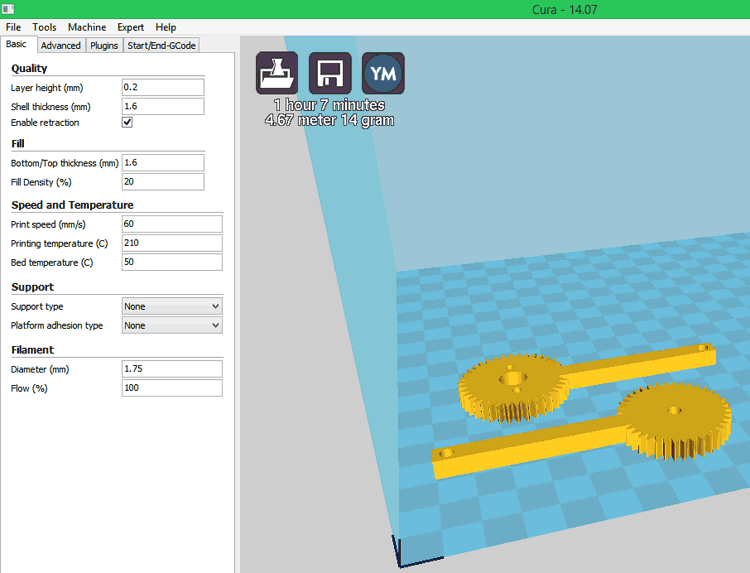
Task: Click the 'Enable retraction' label
Action: coord(45,122)
